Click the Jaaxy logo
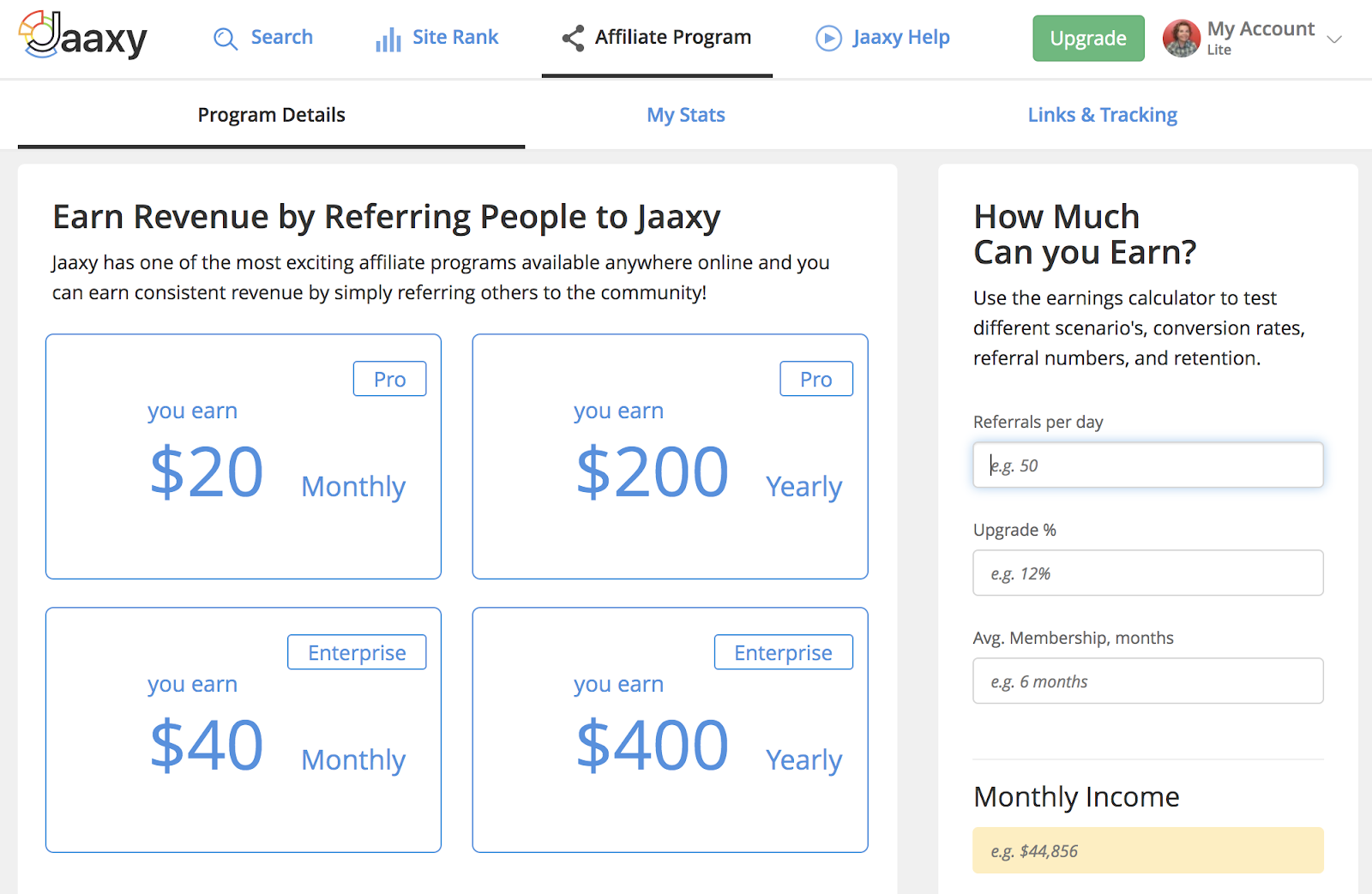 tap(83, 36)
